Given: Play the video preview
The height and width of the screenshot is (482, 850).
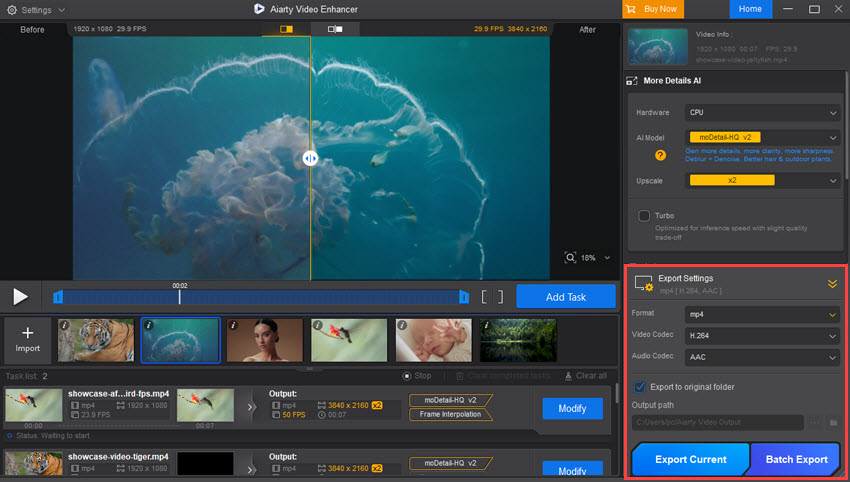Looking at the screenshot, I should [20, 297].
